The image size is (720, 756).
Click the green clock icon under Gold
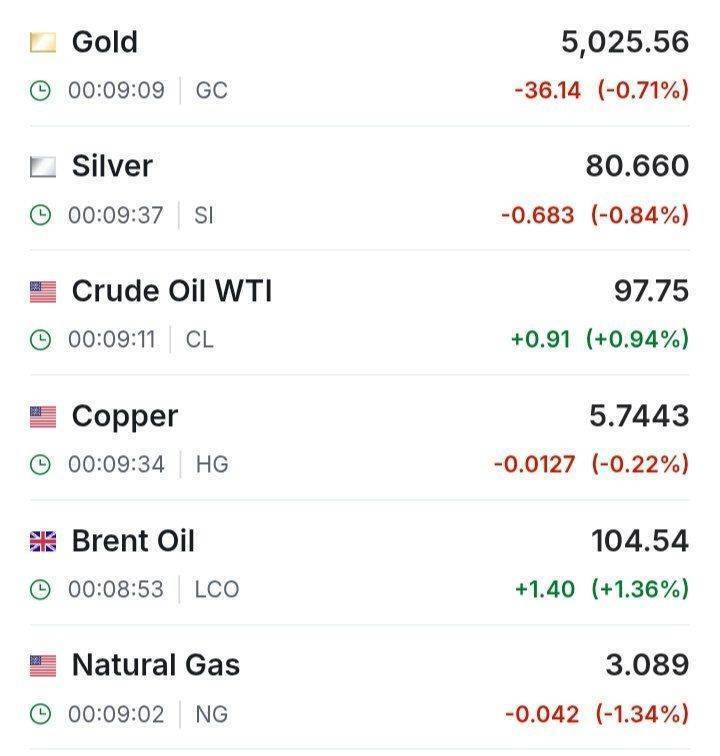40,91
